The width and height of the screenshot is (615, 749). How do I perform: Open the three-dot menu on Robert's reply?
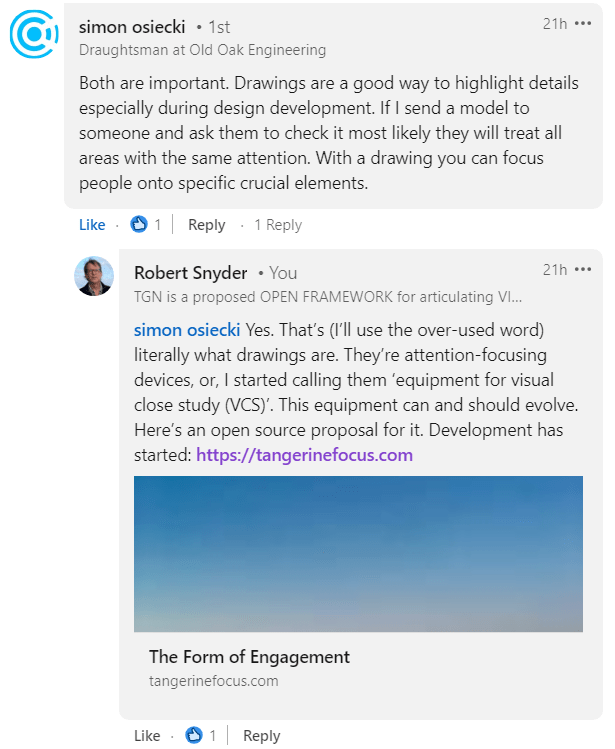[583, 270]
